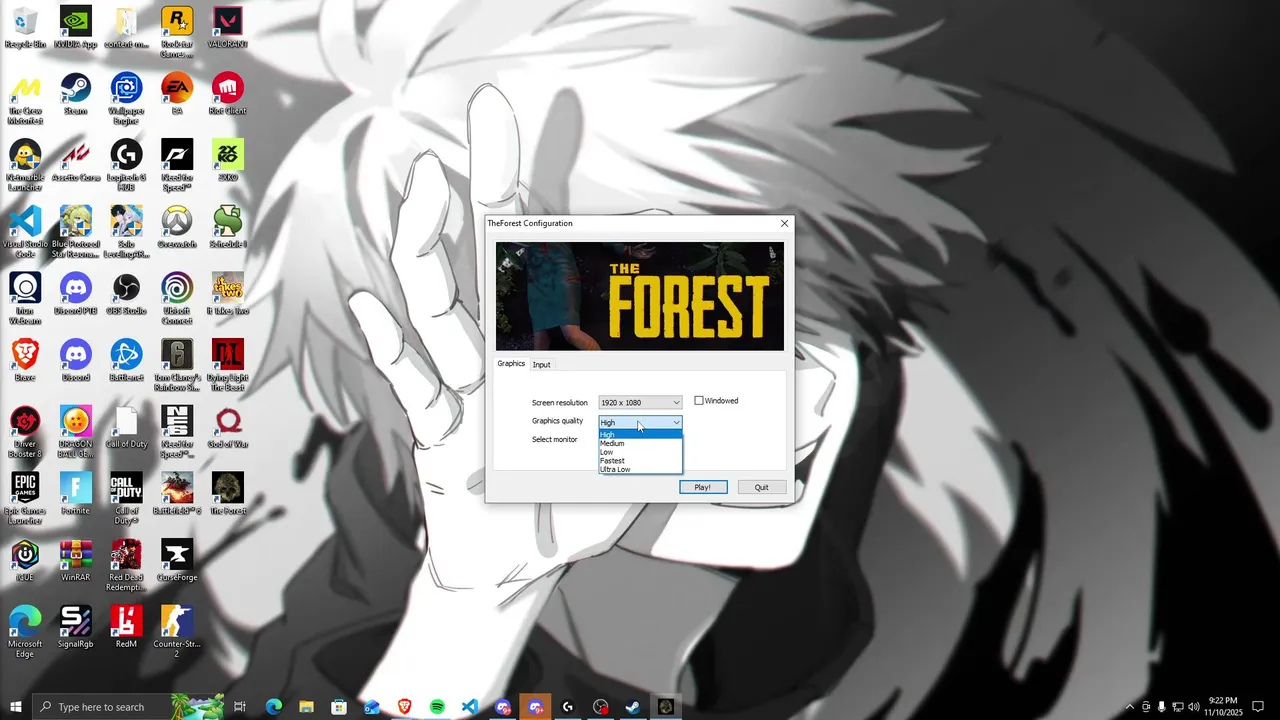1280x720 pixels.
Task: Open Spotify from the taskbar
Action: point(437,707)
